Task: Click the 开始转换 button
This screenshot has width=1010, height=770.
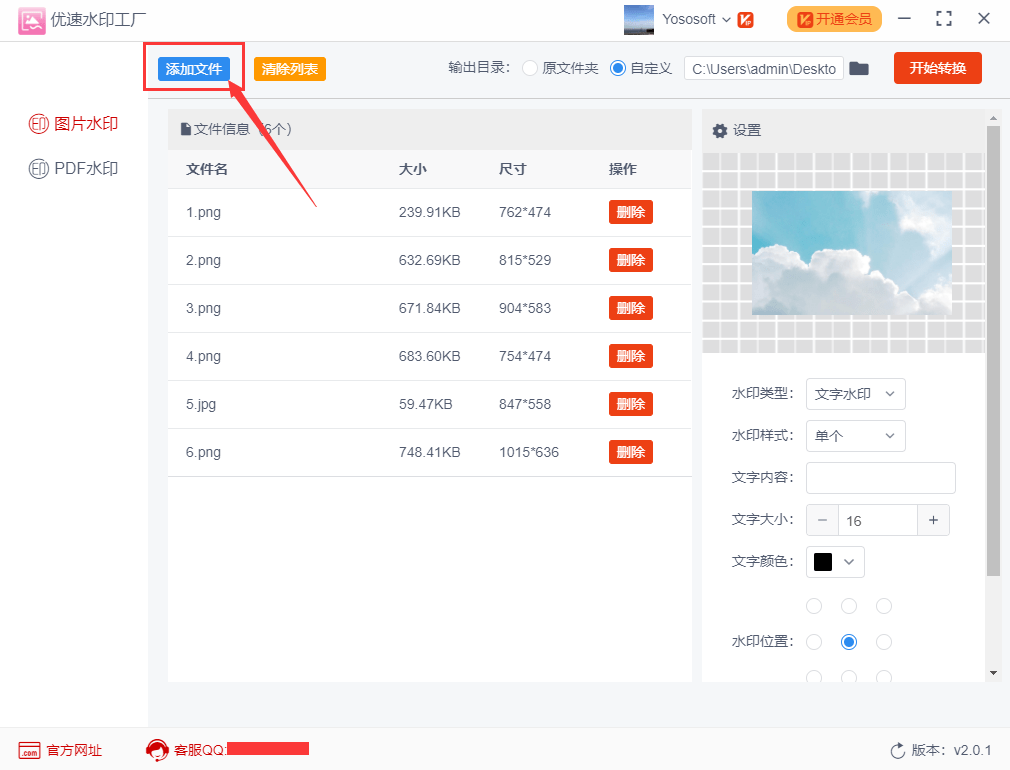Action: (937, 68)
